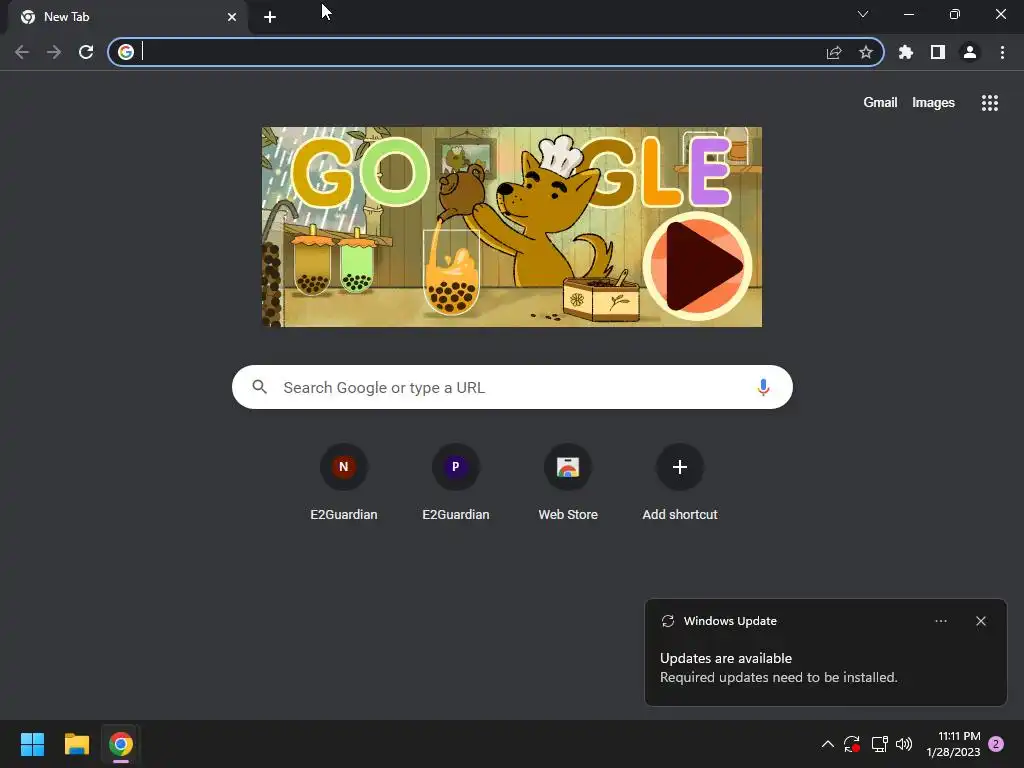Image resolution: width=1024 pixels, height=768 pixels.
Task: Open the Chrome profile avatar icon
Action: [x=970, y=52]
